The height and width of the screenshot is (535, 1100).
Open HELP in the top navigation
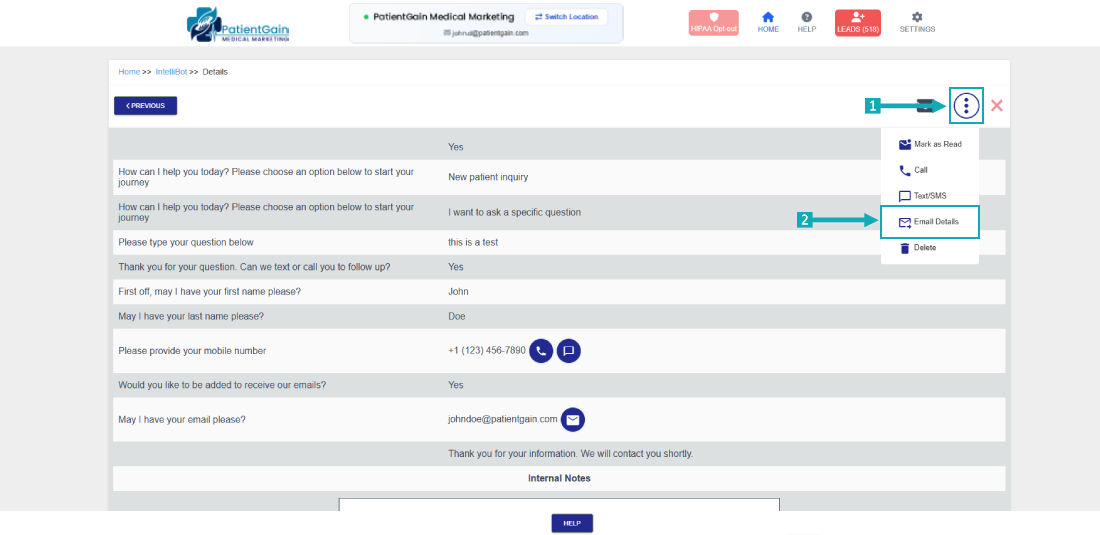[x=807, y=23]
